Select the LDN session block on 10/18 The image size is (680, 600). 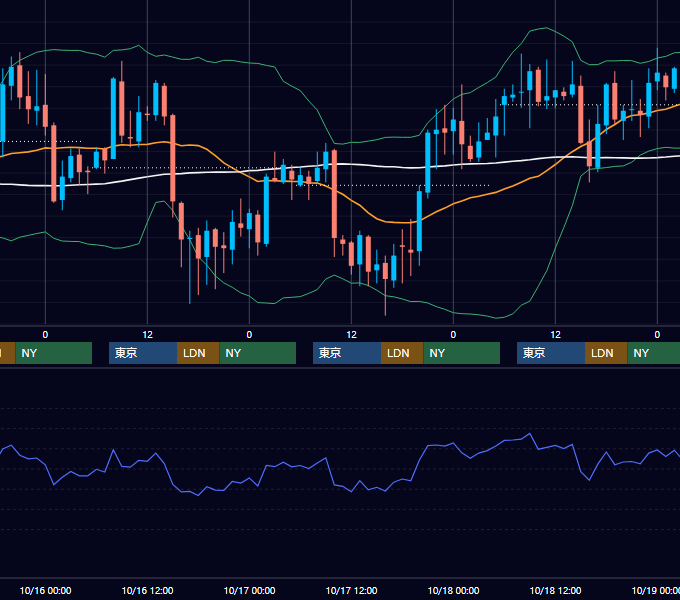click(606, 353)
